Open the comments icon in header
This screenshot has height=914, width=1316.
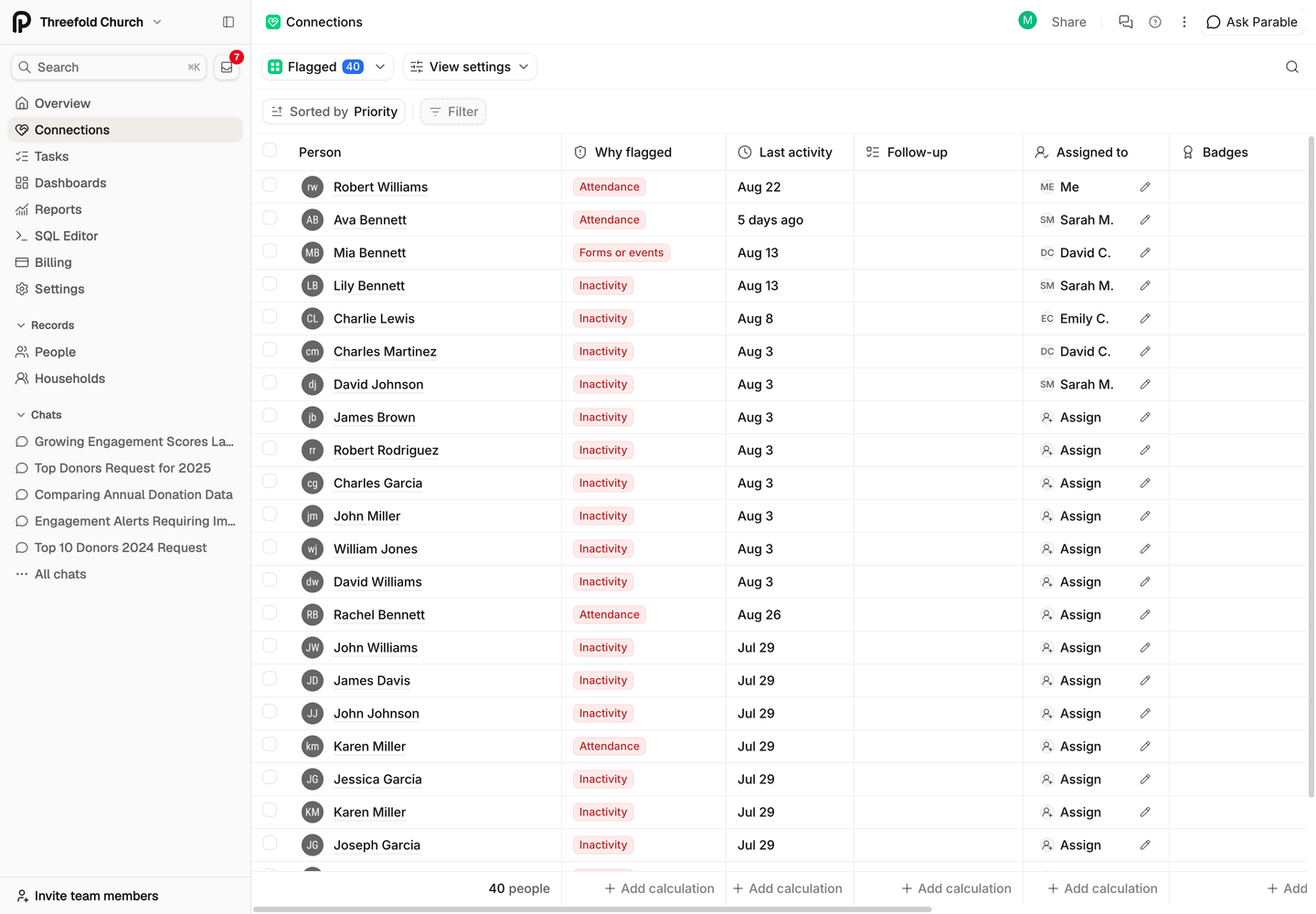tap(1126, 22)
